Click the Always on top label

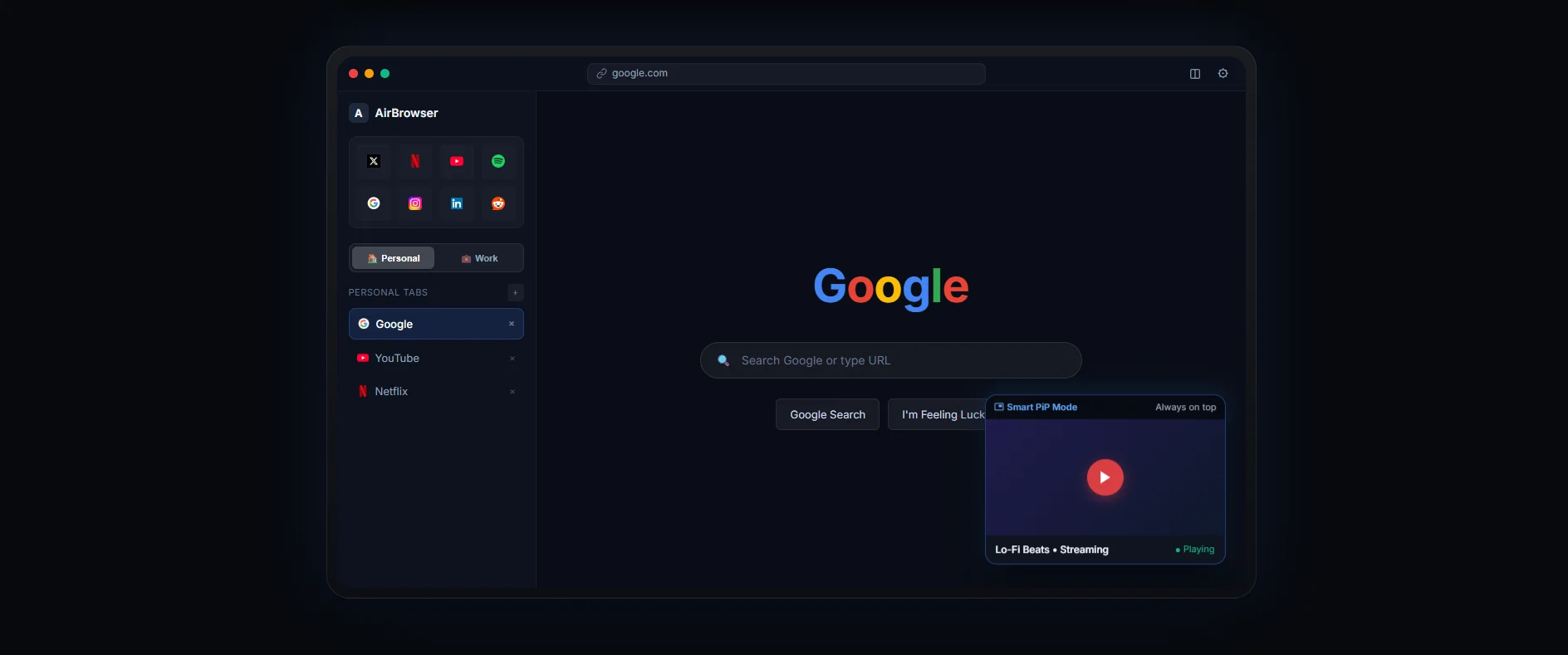[x=1185, y=408]
